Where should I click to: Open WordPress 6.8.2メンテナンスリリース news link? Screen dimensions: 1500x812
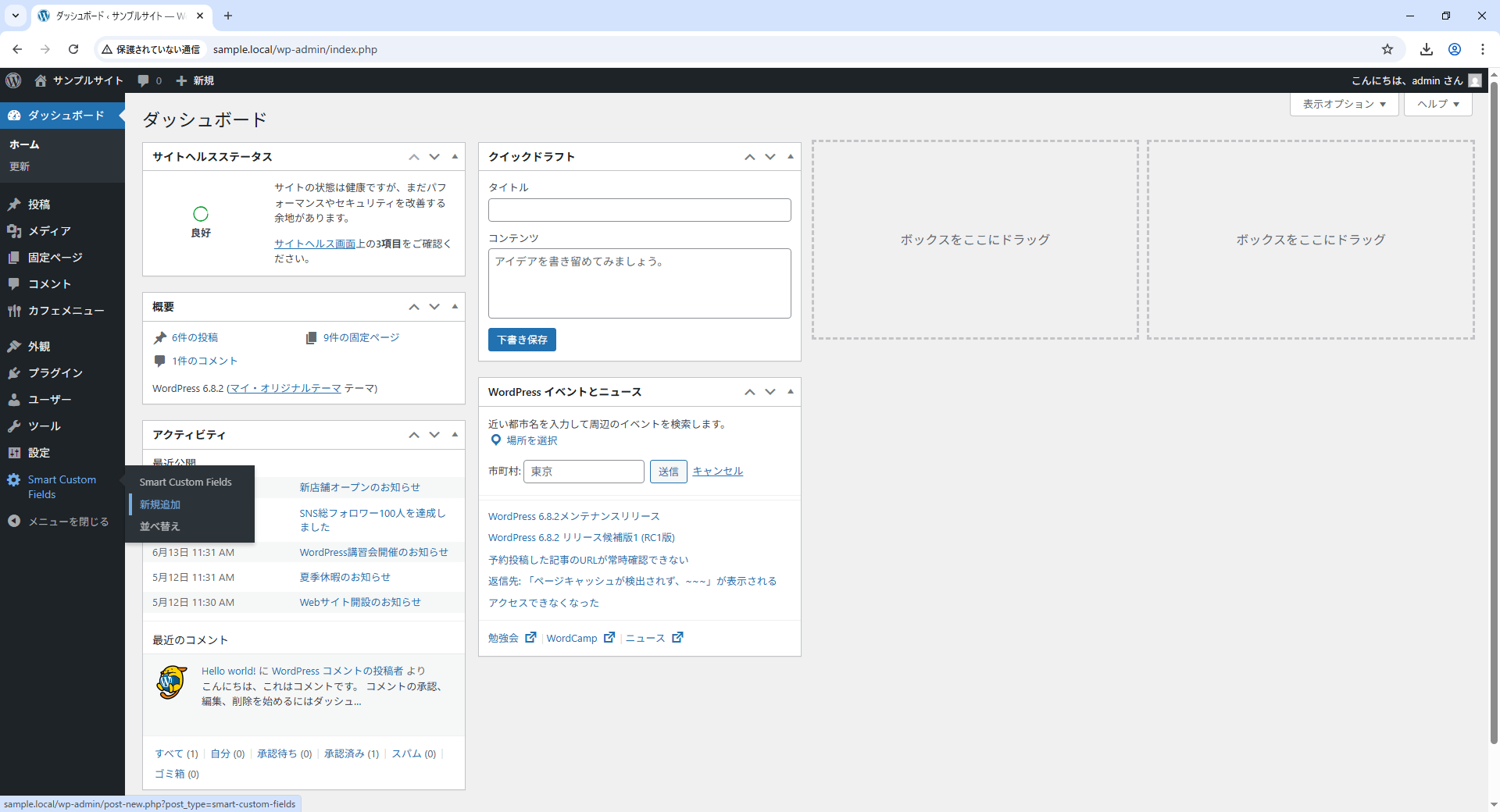[x=574, y=516]
